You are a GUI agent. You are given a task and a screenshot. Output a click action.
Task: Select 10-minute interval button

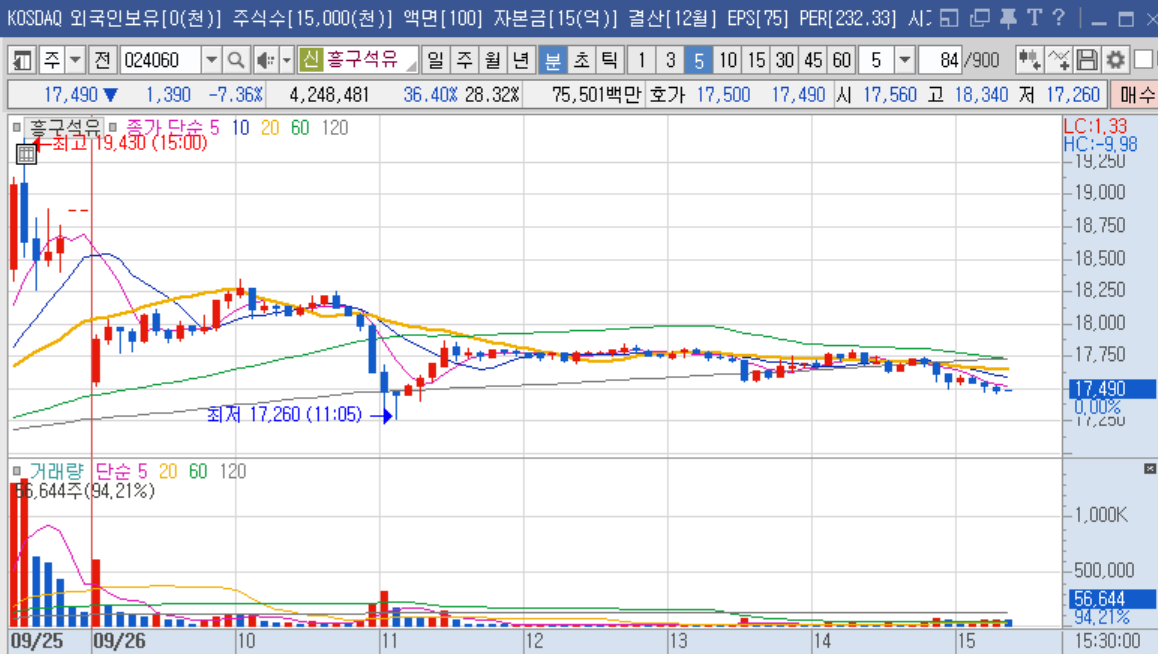pos(728,60)
